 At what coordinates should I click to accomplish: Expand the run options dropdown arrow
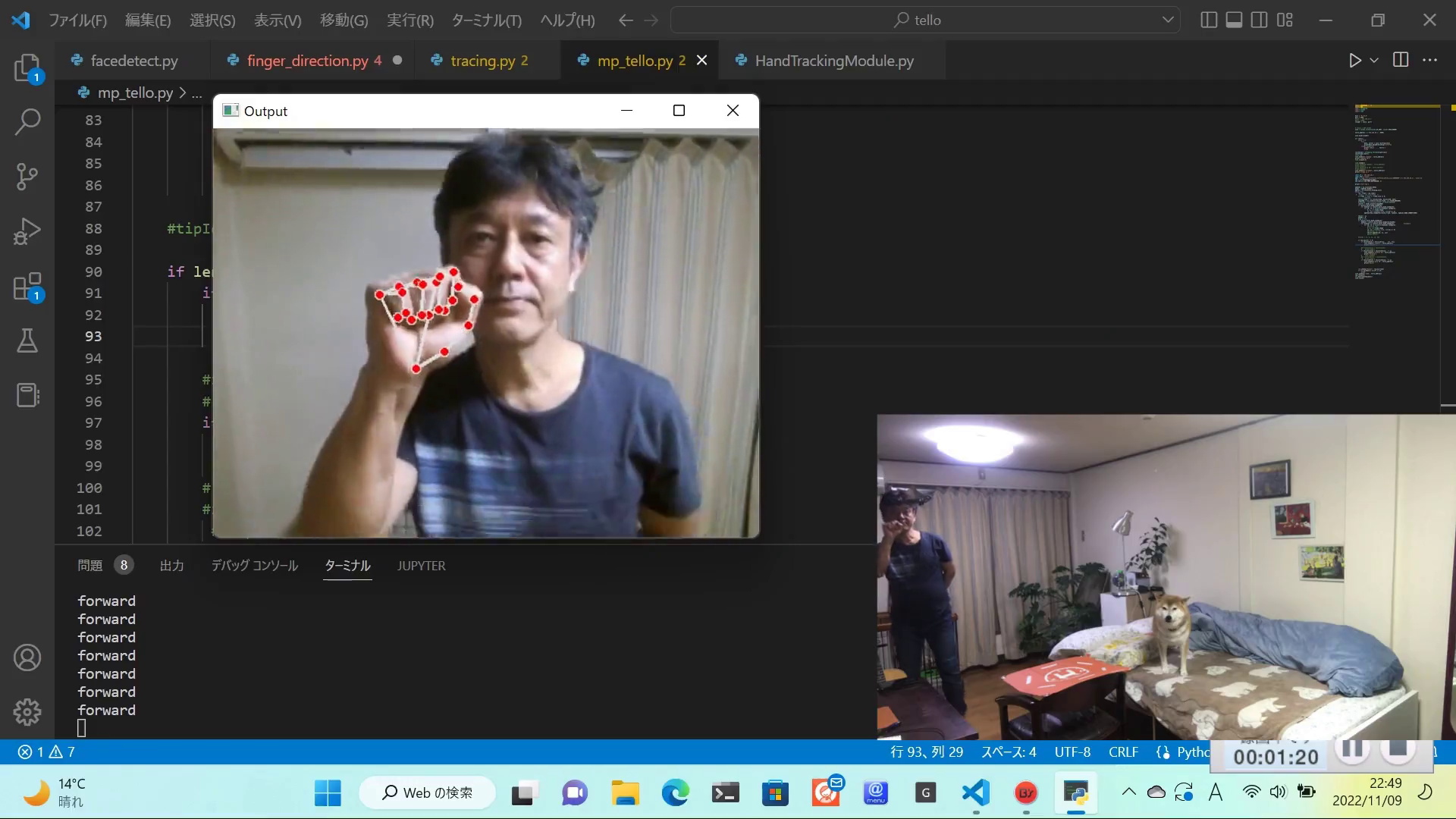click(x=1374, y=60)
